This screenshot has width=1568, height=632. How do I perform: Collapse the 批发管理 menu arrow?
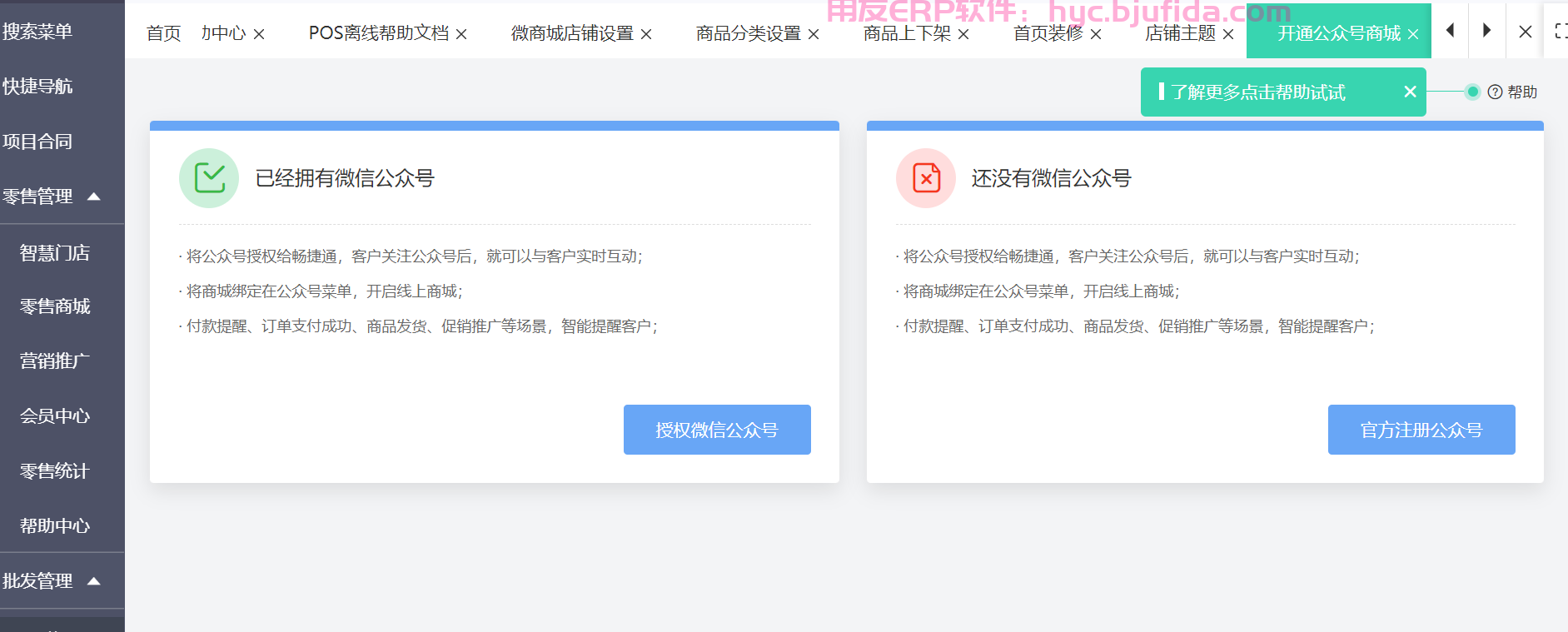click(x=94, y=581)
